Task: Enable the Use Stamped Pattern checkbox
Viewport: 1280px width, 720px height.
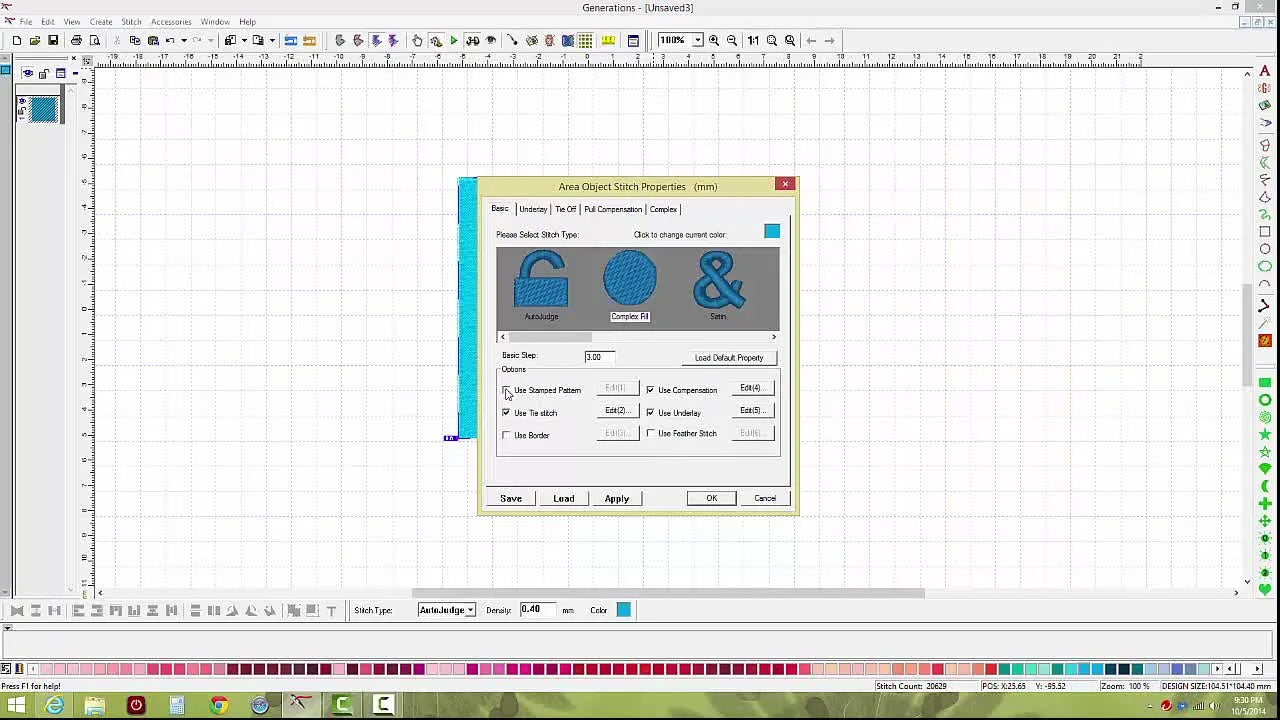Action: [x=507, y=390]
